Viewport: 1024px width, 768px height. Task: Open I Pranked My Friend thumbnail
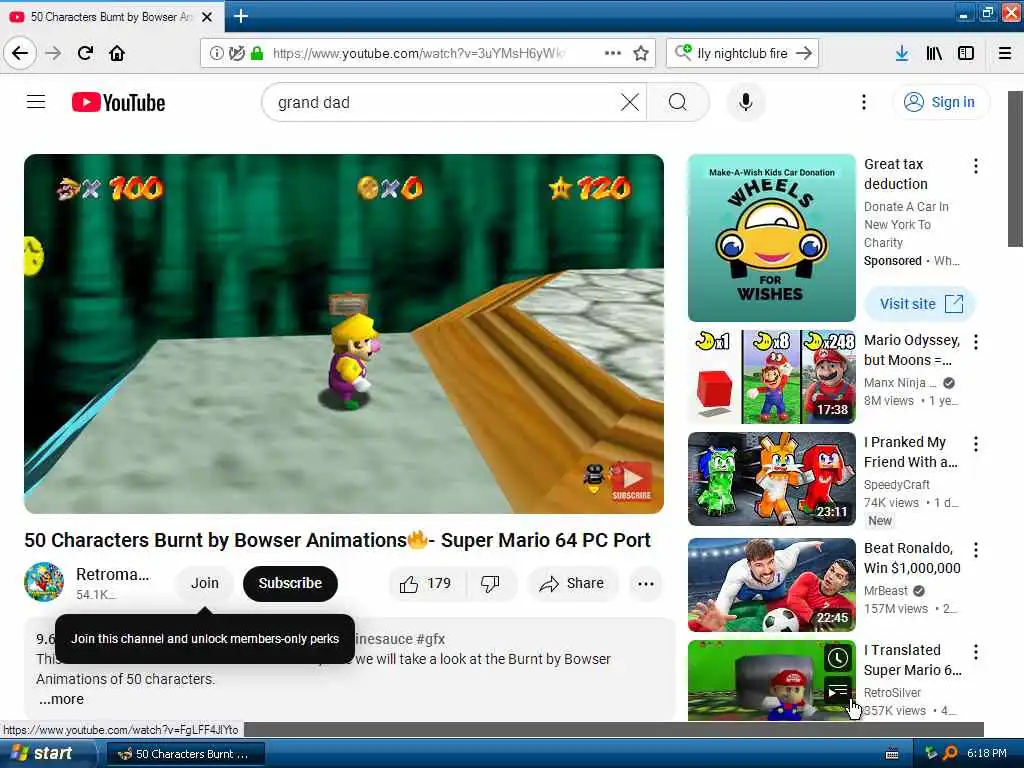coord(771,479)
